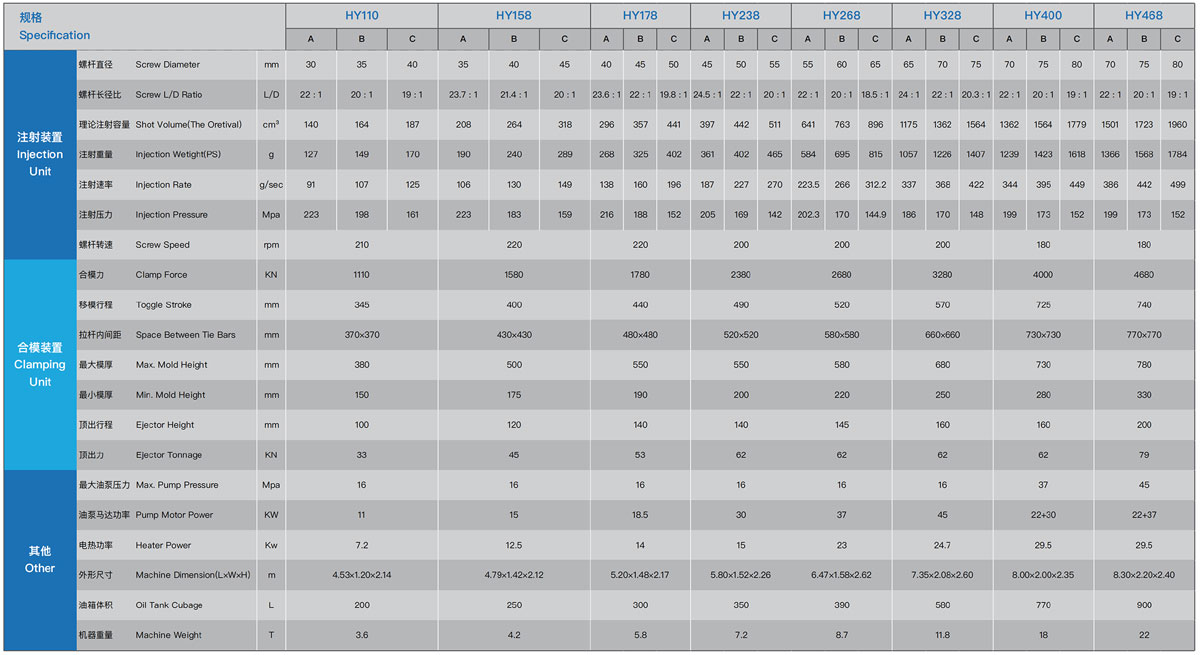The height and width of the screenshot is (655, 1200).
Task: Select the HY328 model header
Action: [942, 16]
